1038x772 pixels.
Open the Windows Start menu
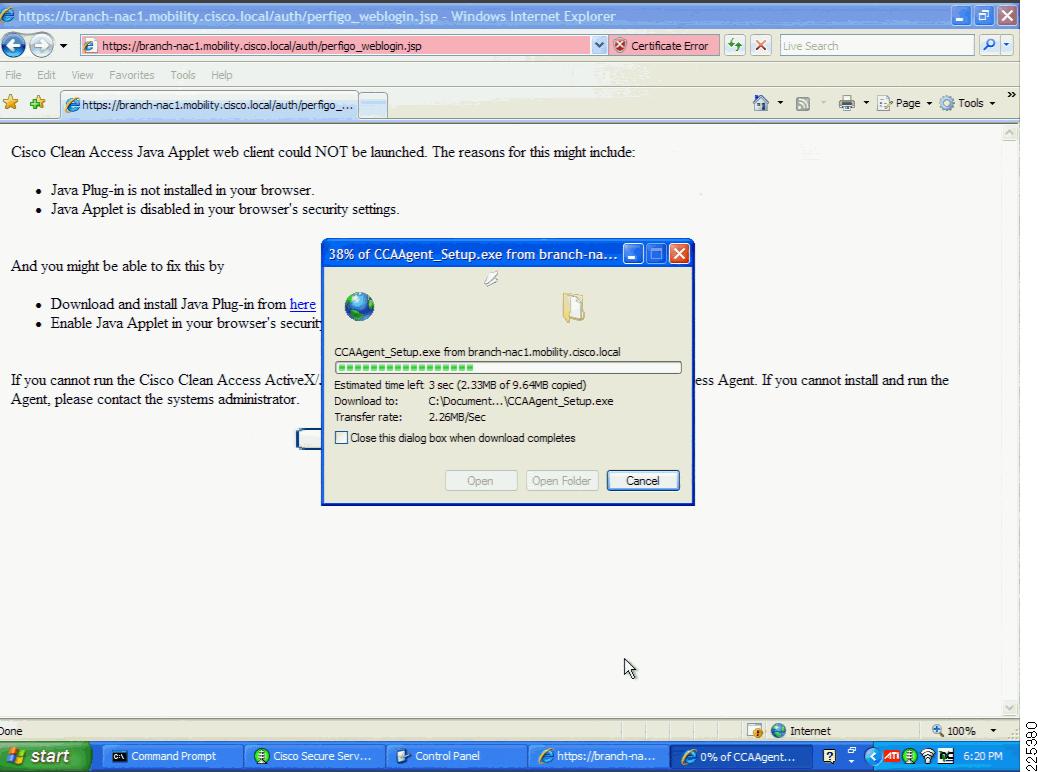(x=44, y=756)
